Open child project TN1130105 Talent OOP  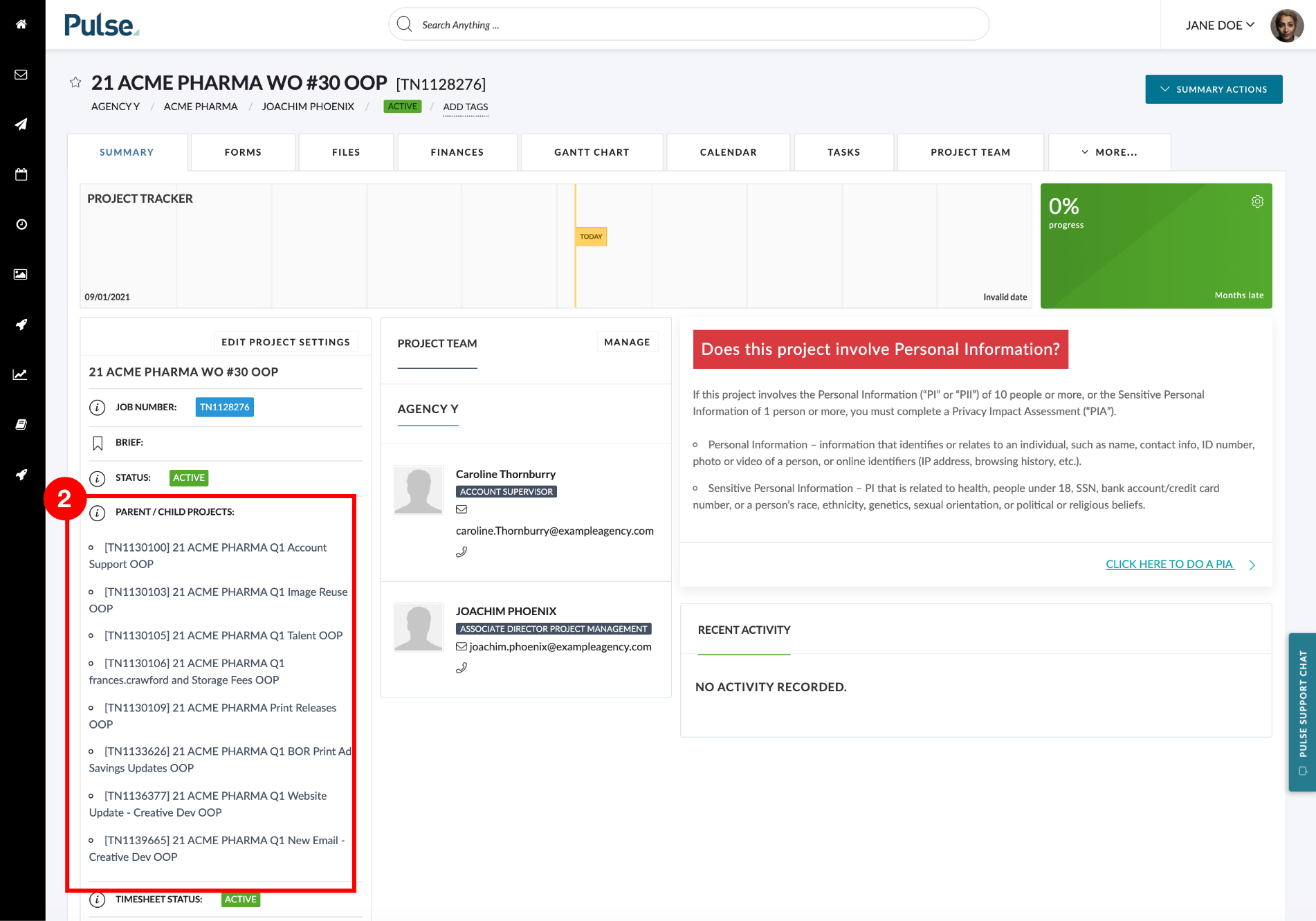pyautogui.click(x=223, y=635)
